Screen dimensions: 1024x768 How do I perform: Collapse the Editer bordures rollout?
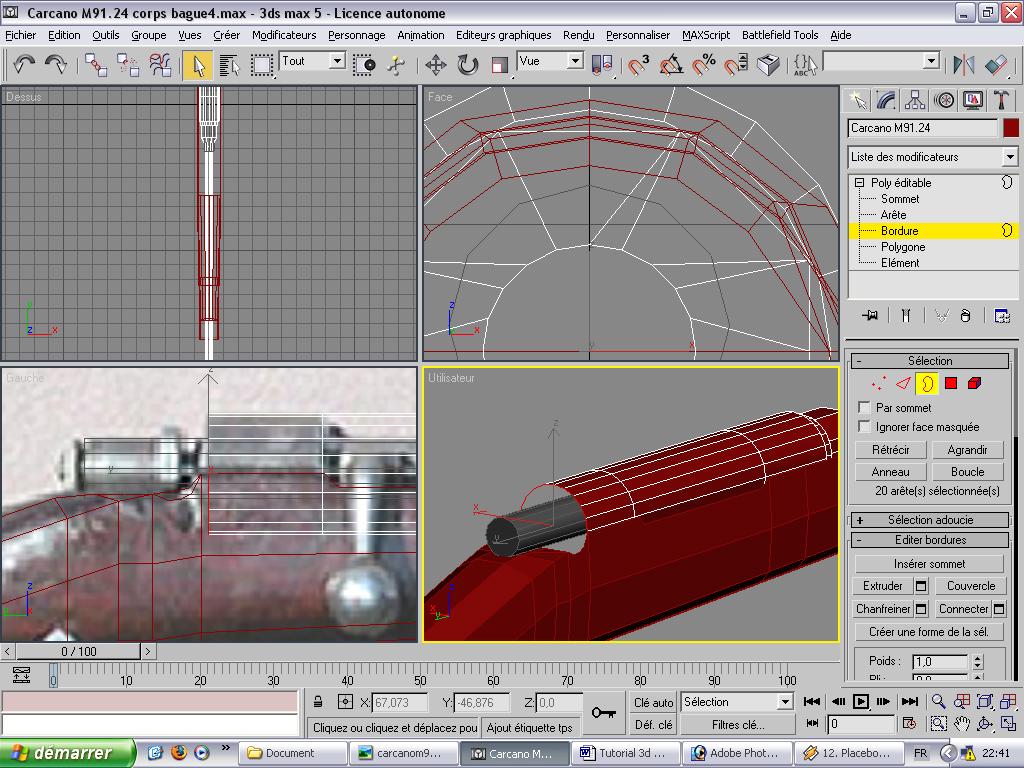931,540
